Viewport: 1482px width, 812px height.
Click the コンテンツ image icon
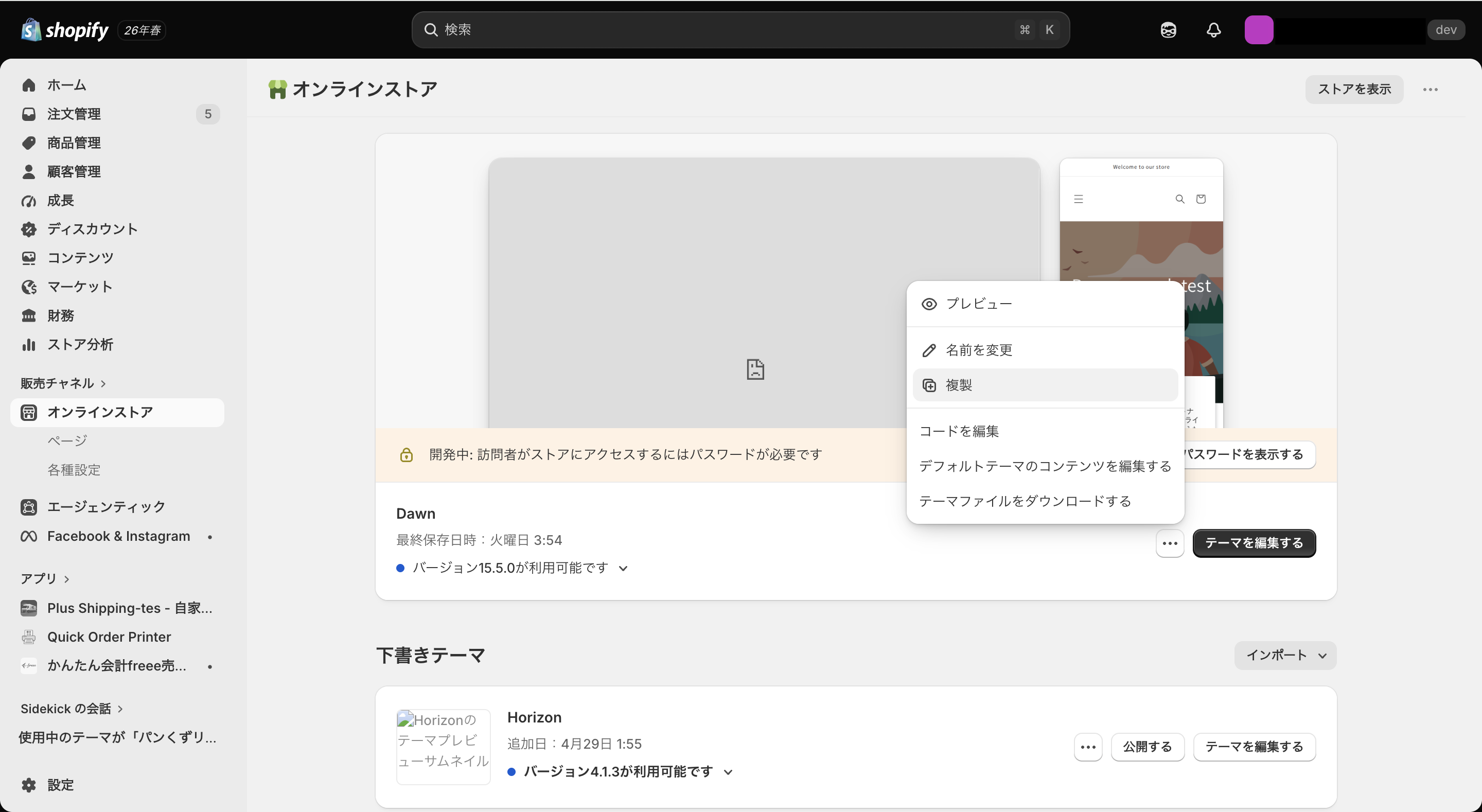pyautogui.click(x=29, y=258)
